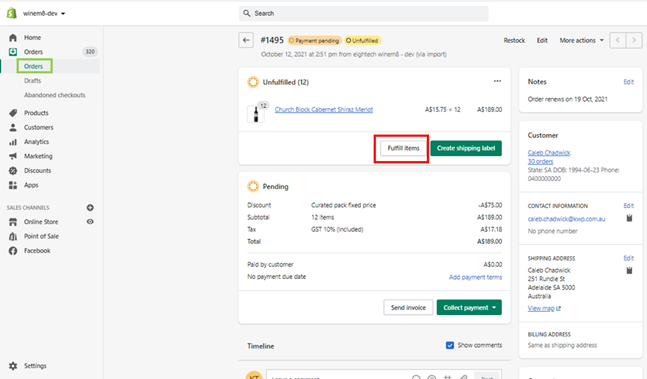The width and height of the screenshot is (647, 379).
Task: Go to Home in sidebar
Action: [x=32, y=38]
